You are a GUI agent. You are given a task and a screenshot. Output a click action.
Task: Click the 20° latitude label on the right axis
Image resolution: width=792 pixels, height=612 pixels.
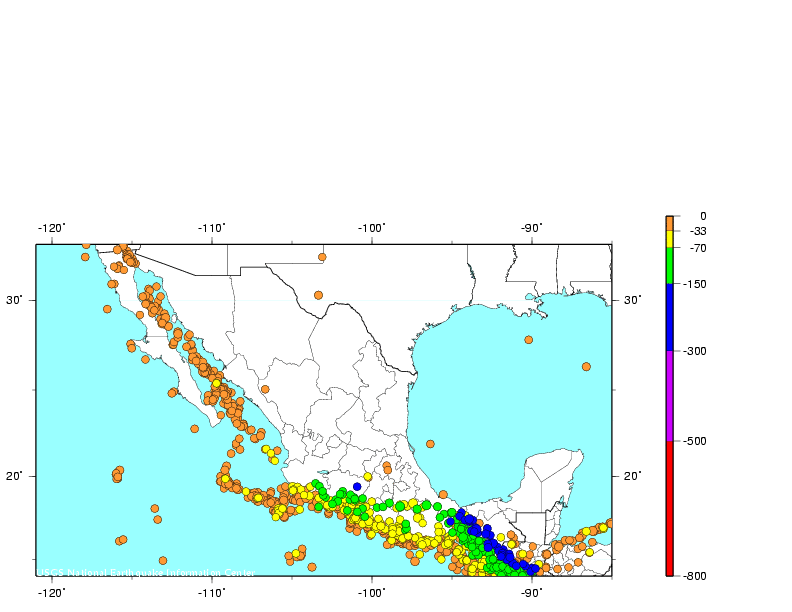tap(631, 476)
